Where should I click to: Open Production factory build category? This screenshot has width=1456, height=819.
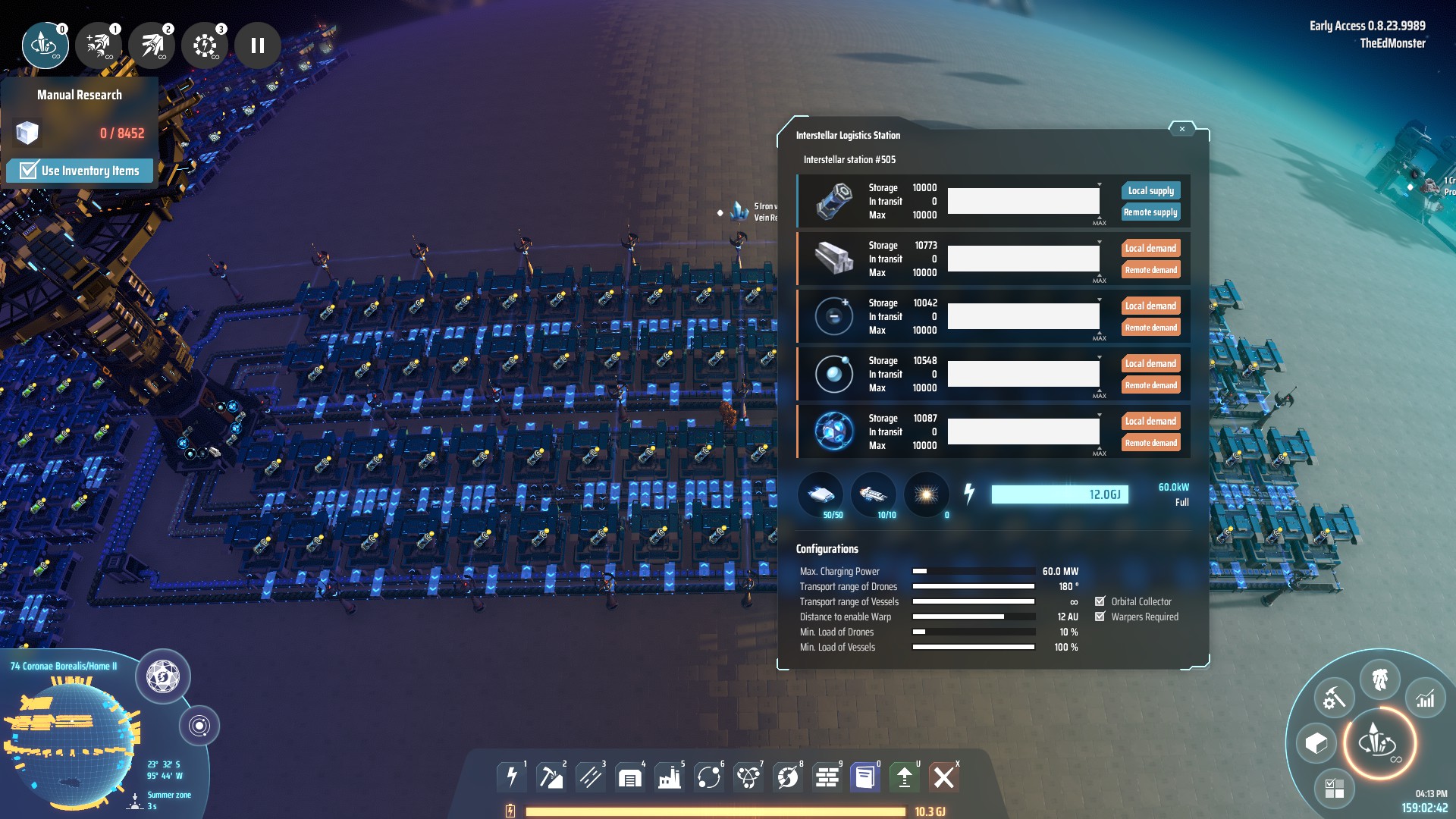(x=670, y=777)
